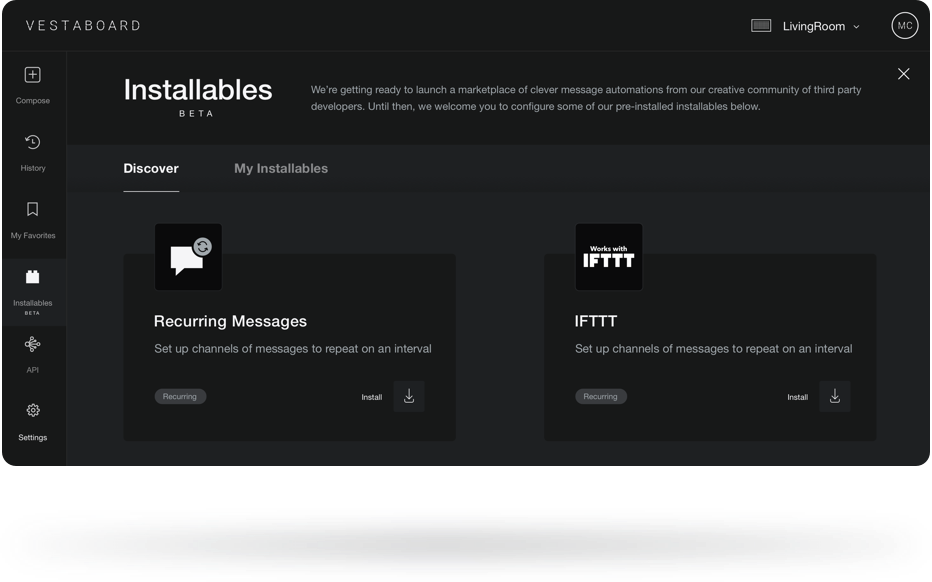Click download icon on IFTTT card
The height and width of the screenshot is (582, 932).
click(835, 397)
